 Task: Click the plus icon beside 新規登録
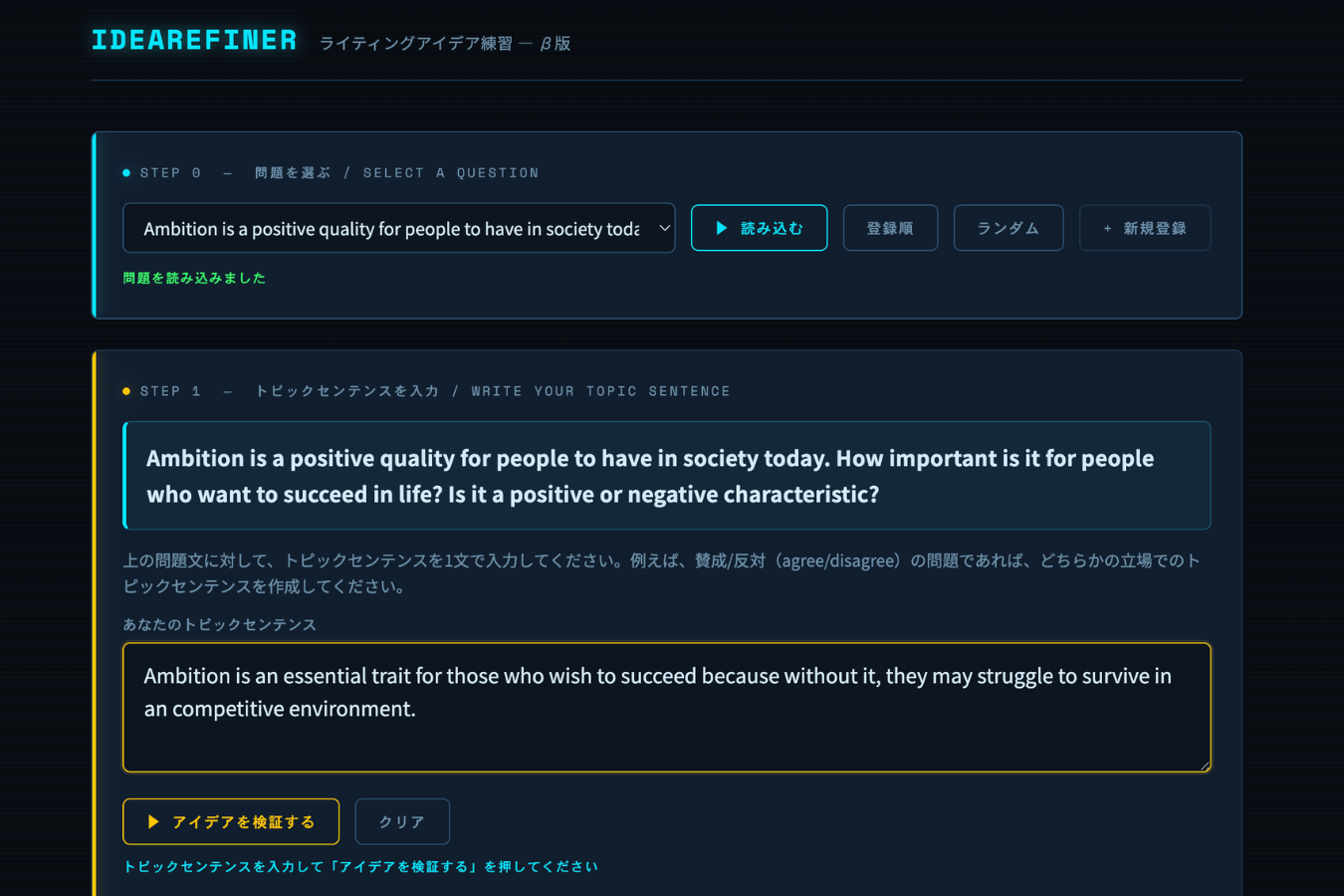[x=1105, y=228]
